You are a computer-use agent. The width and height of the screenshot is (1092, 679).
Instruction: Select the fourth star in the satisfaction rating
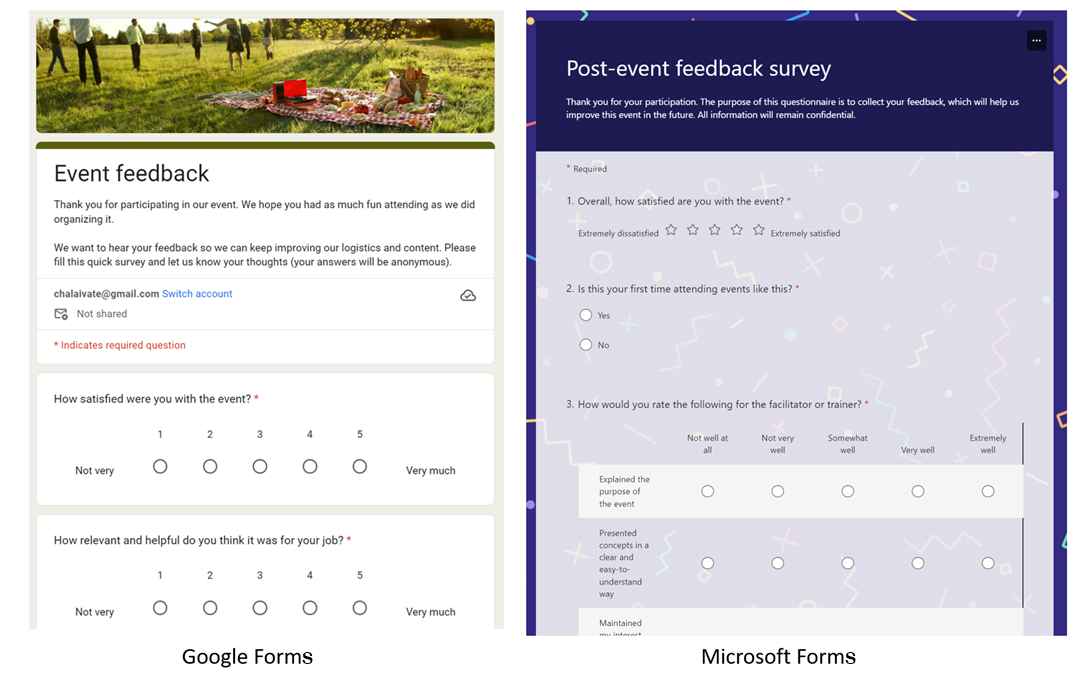736,229
